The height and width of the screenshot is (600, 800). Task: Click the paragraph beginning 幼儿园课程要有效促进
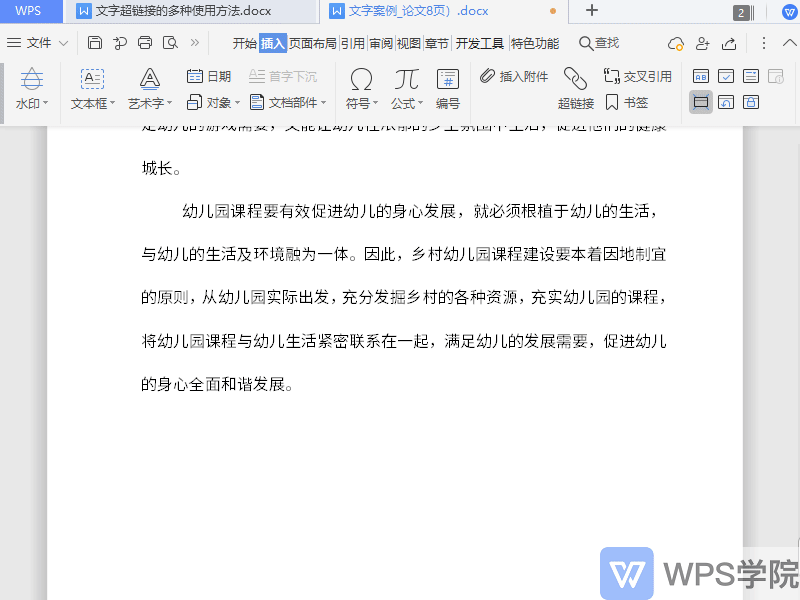[404, 296]
